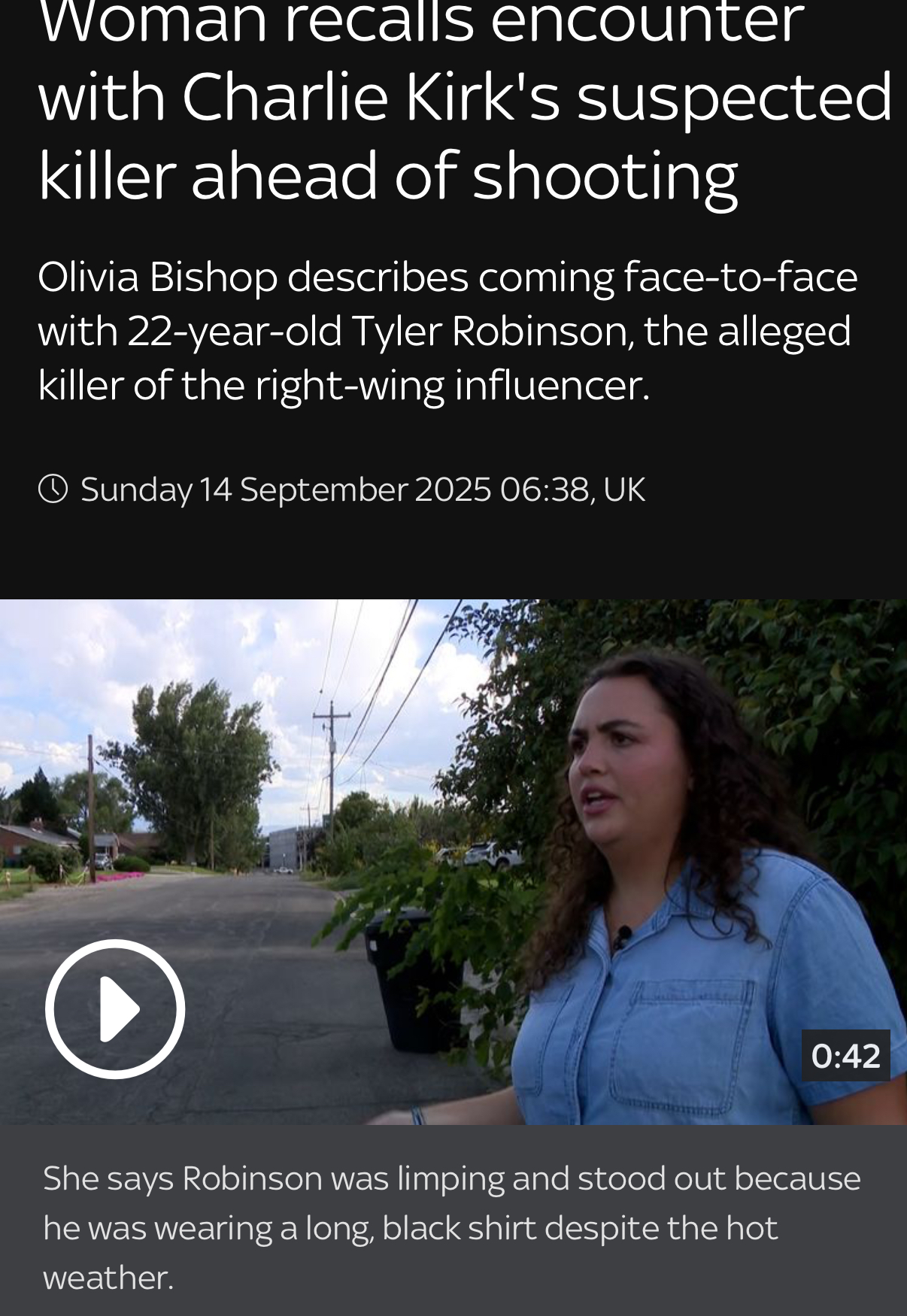Click the Sunday 14 September 2025 date

[286, 490]
